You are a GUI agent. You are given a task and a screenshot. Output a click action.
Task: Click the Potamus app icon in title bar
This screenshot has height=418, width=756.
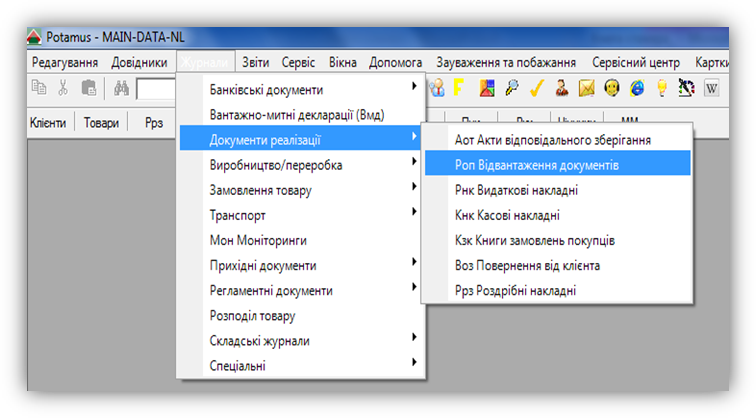(34, 37)
